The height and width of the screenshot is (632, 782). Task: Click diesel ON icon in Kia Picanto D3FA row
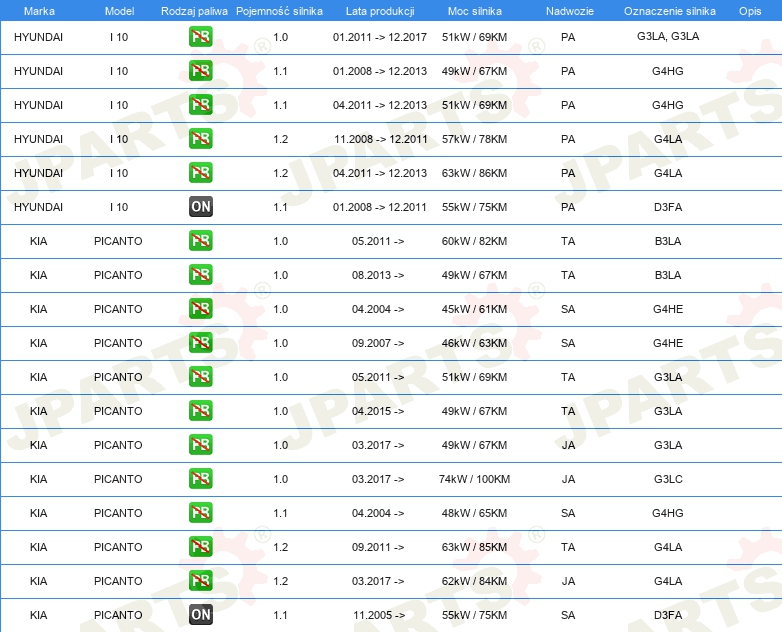(x=200, y=615)
